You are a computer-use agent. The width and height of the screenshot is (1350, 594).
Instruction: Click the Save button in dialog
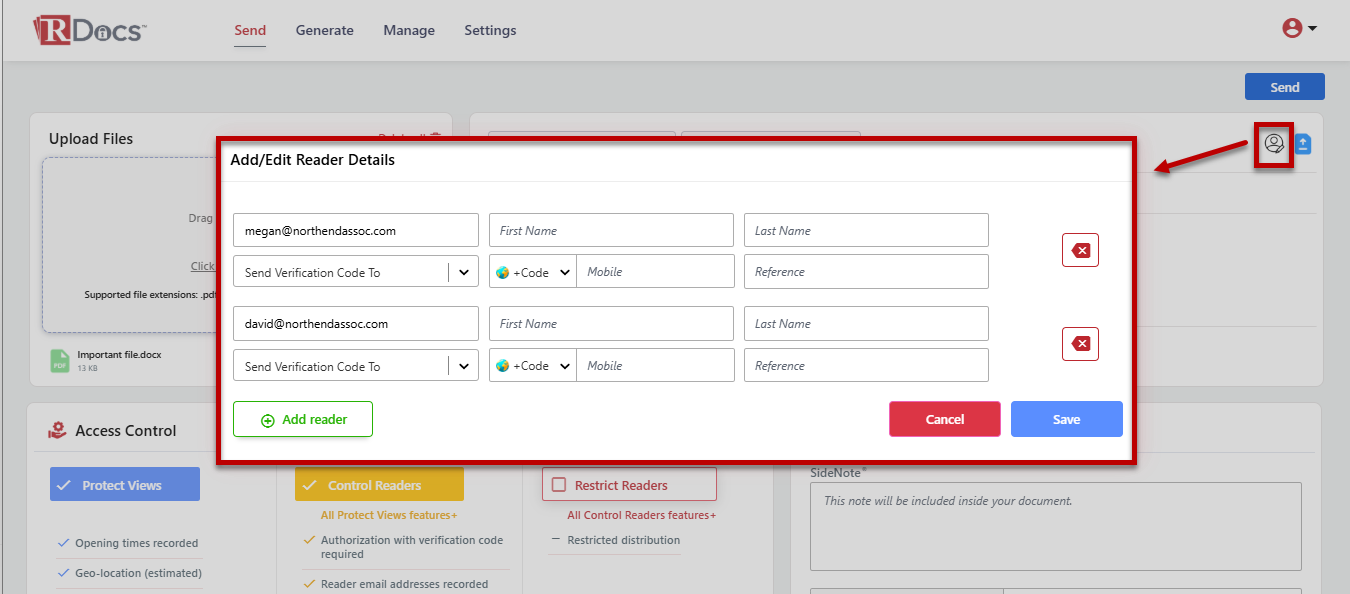point(1066,420)
